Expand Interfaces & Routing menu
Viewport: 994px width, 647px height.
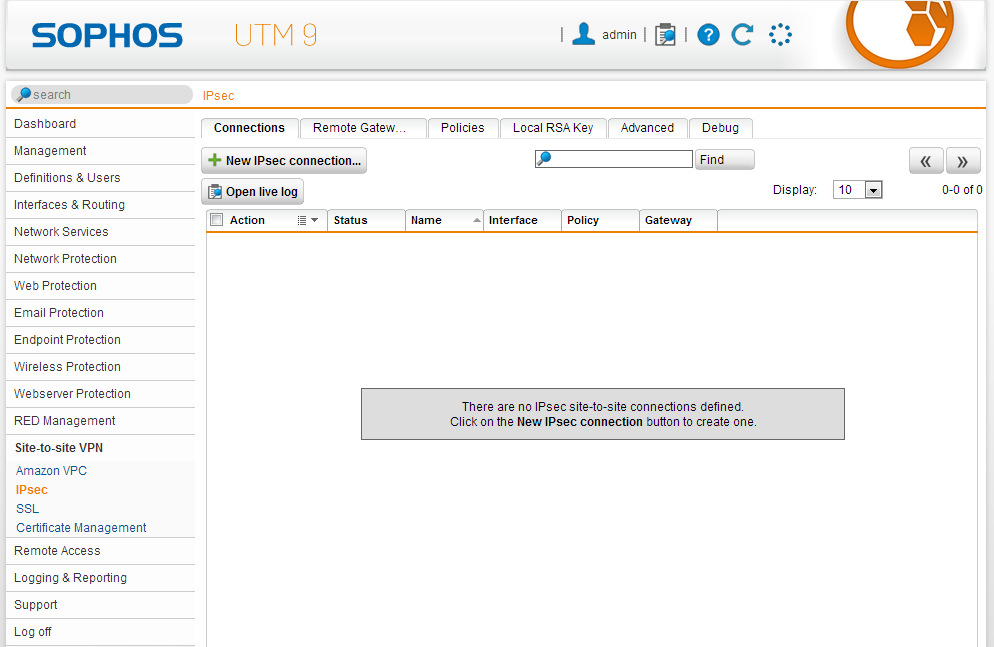pyautogui.click(x=101, y=205)
